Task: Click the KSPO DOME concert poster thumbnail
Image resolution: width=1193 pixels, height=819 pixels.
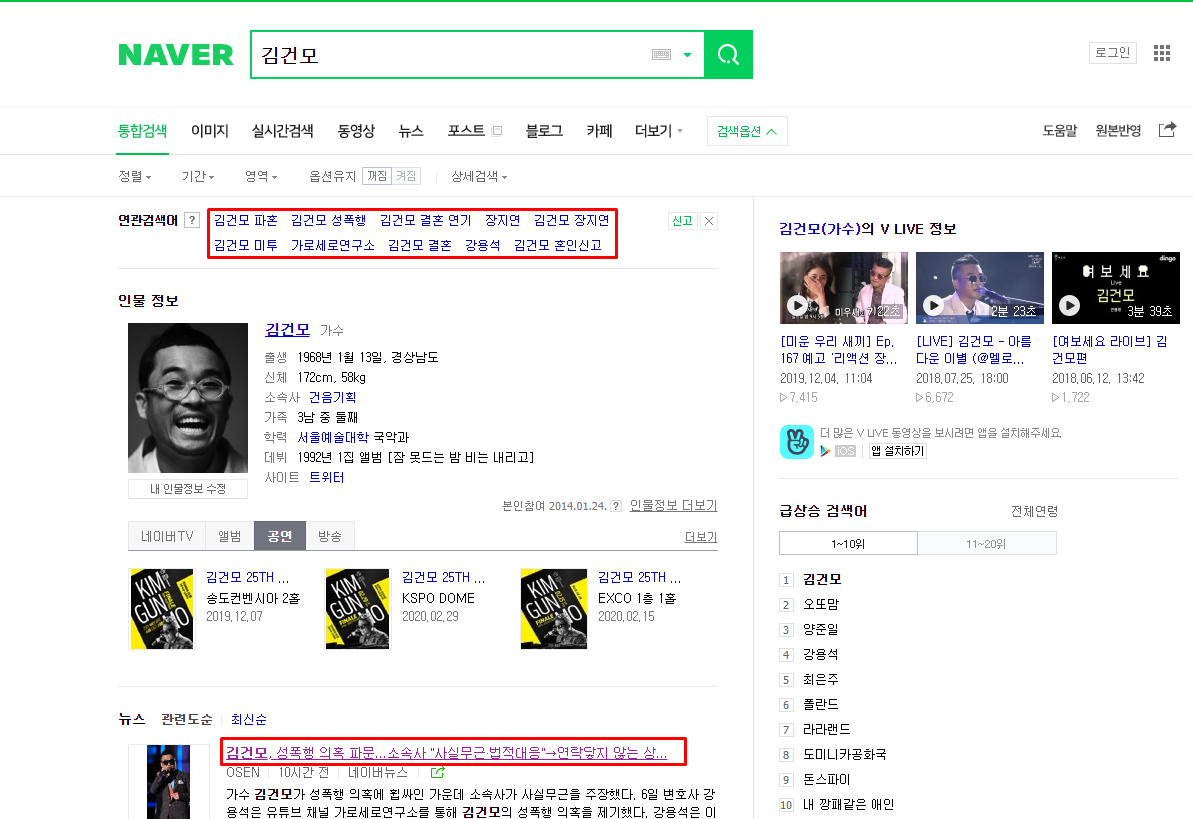Action: (358, 609)
